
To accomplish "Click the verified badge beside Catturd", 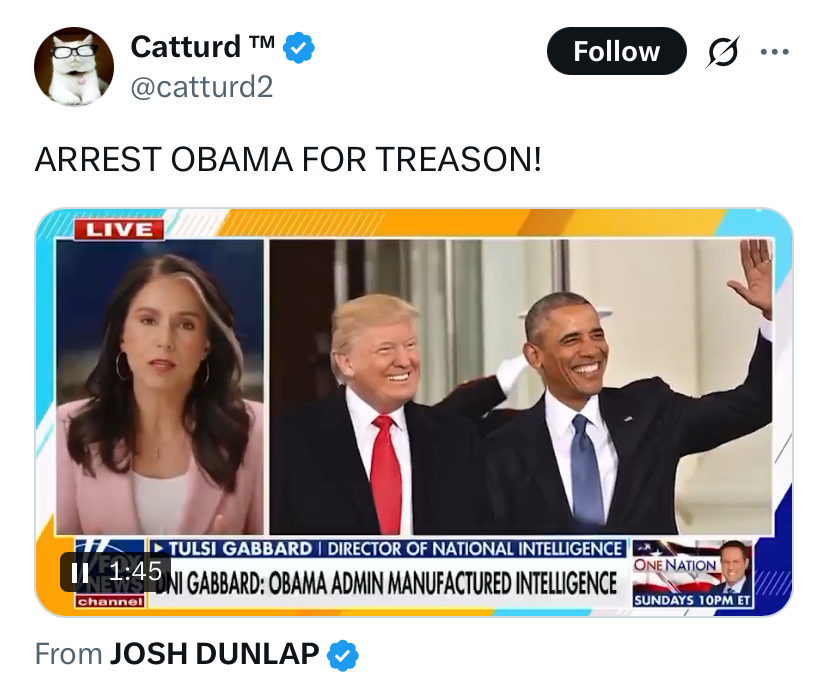I will (299, 48).
